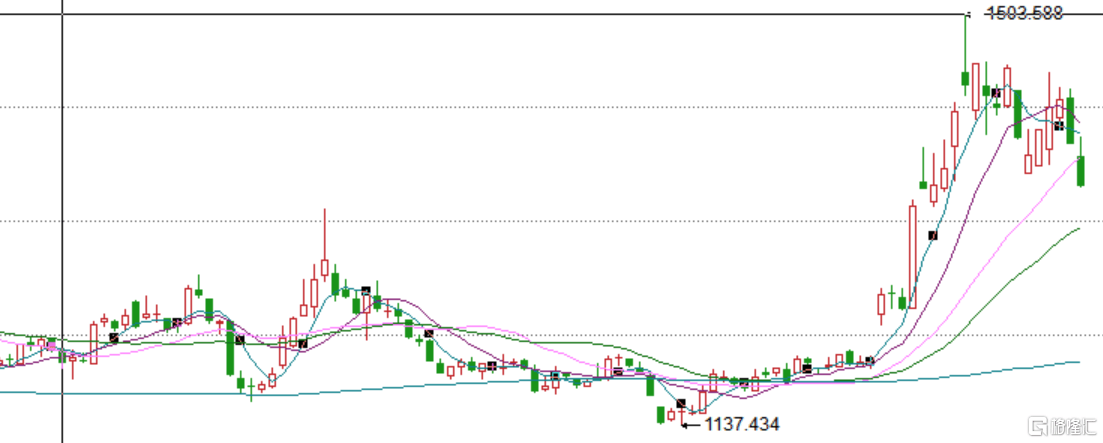Screen dimensions: 1103x443
Task: Select the last green candle on the right
Action: 1081,170
